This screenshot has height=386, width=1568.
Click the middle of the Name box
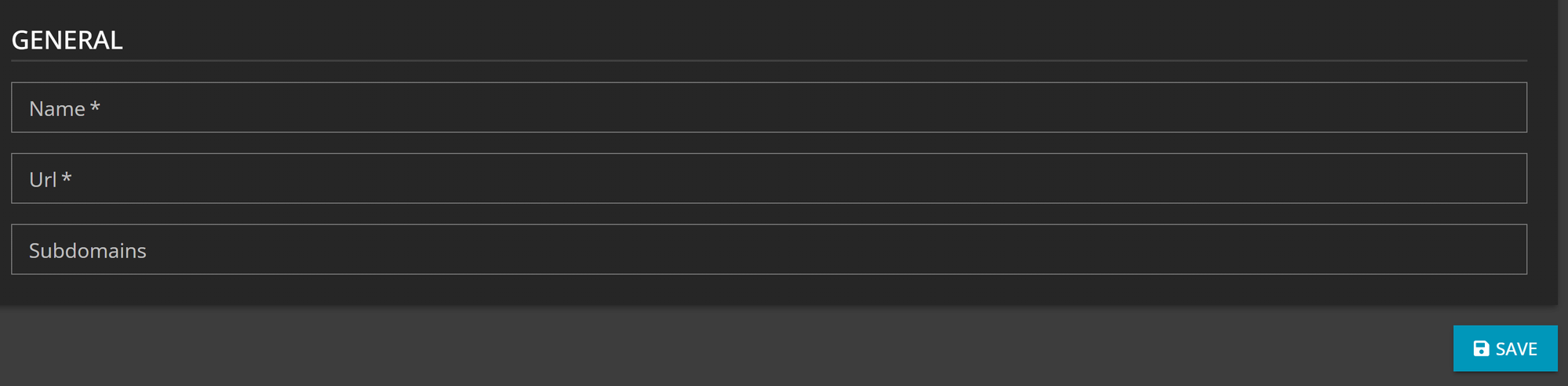pos(769,107)
